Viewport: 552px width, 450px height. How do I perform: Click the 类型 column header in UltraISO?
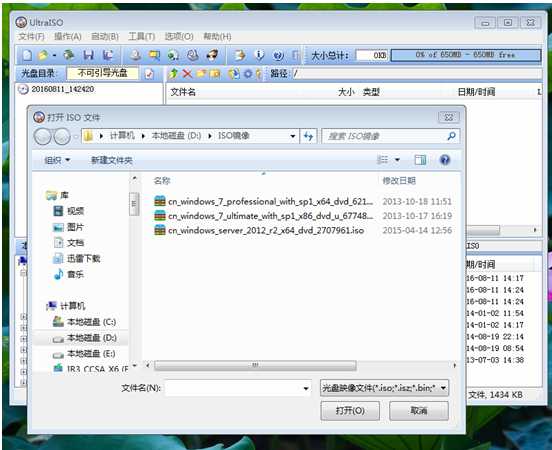[371, 92]
